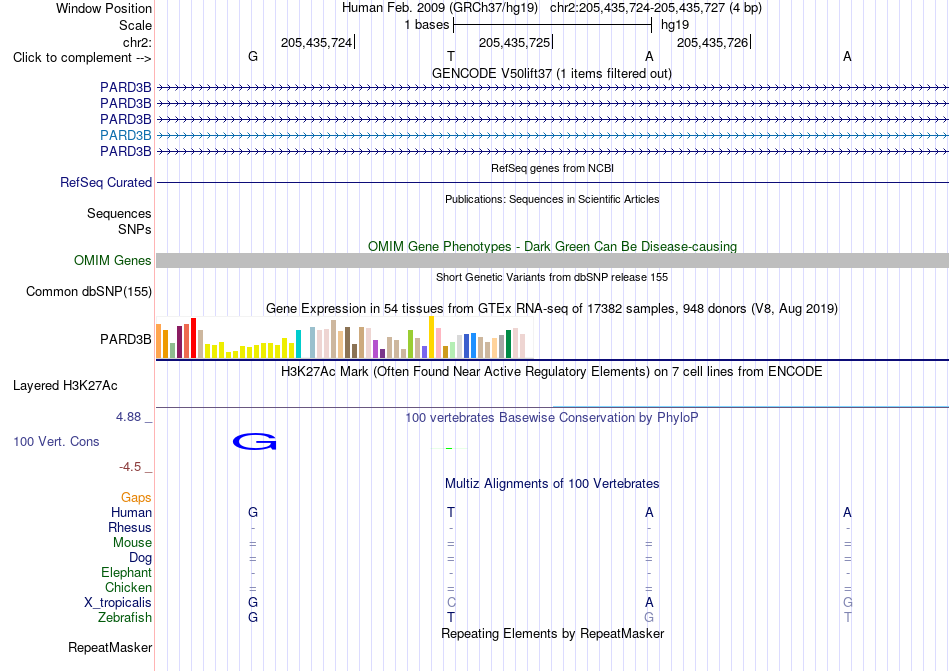This screenshot has width=950, height=671.
Task: Click the Chicken species label
Action: [x=128, y=587]
